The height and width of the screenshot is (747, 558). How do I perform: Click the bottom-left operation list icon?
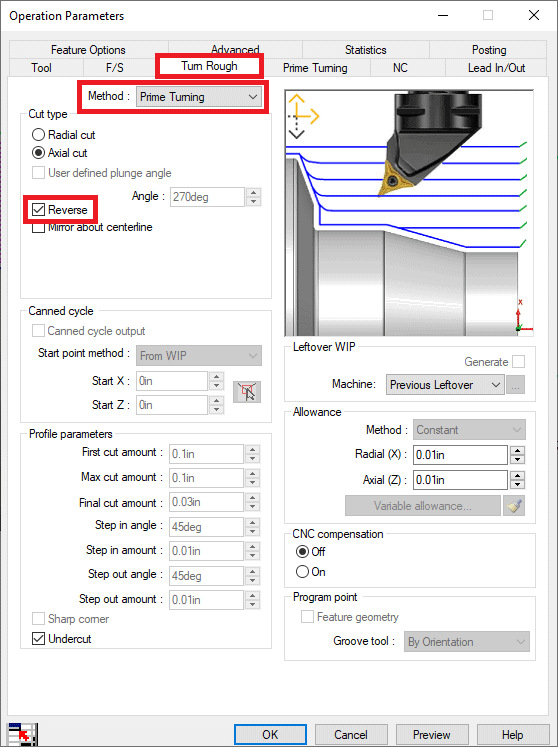pos(22,734)
